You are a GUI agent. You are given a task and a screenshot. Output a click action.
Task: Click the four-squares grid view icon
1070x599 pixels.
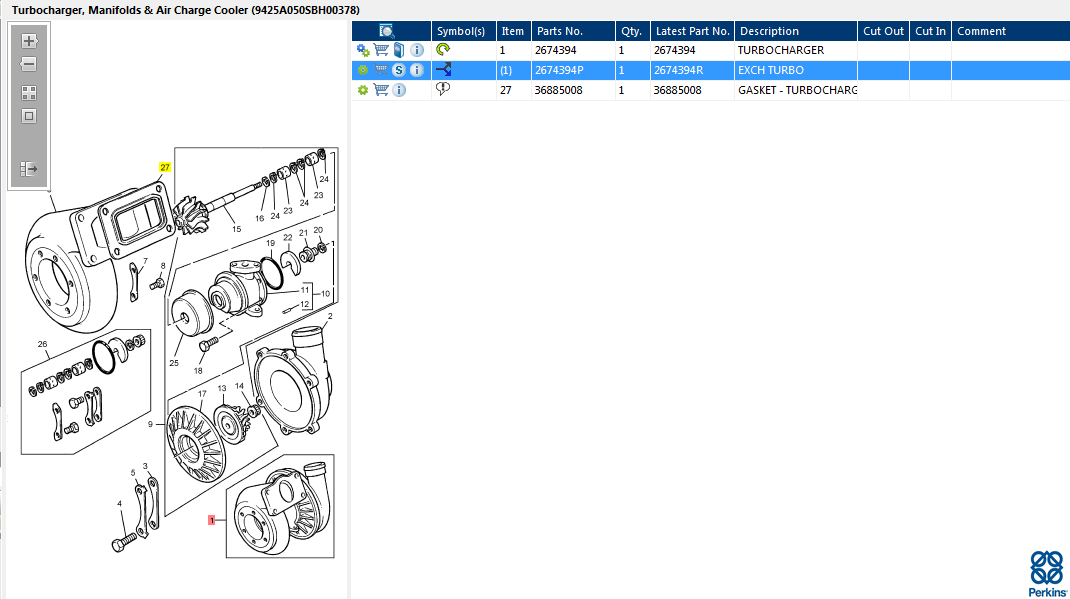(x=29, y=93)
